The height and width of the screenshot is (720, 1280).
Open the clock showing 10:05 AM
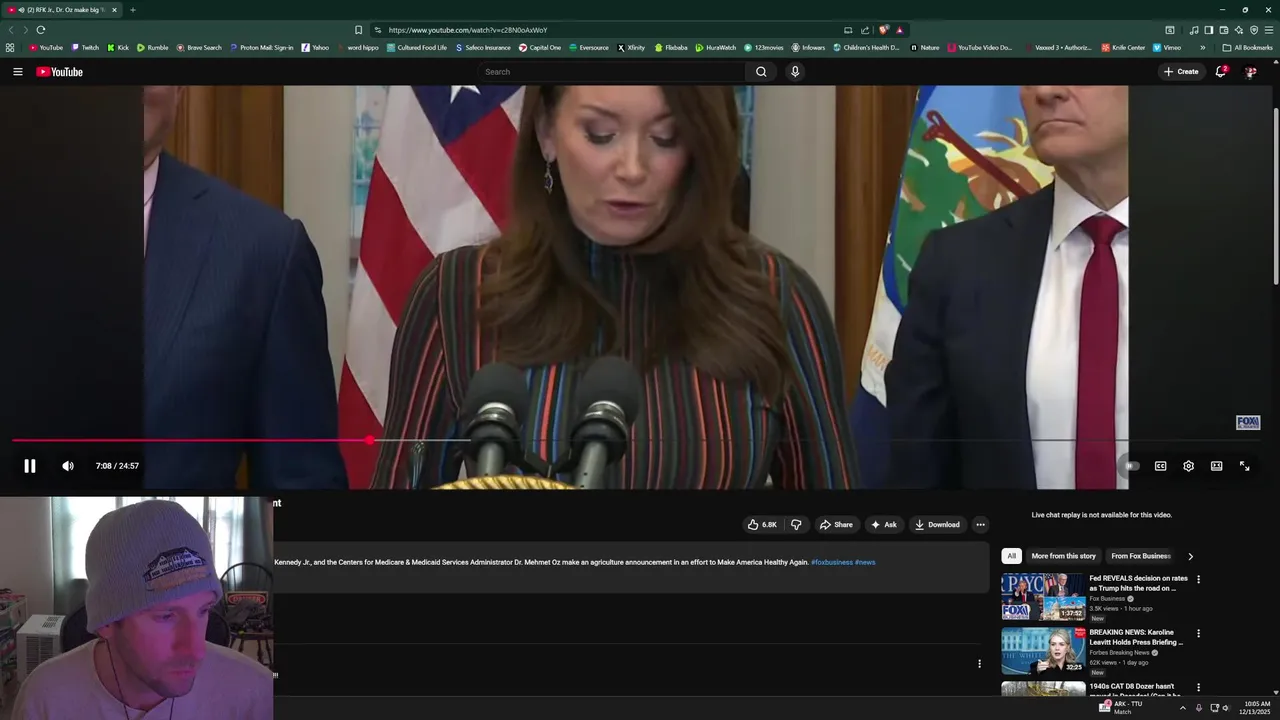(x=1255, y=707)
